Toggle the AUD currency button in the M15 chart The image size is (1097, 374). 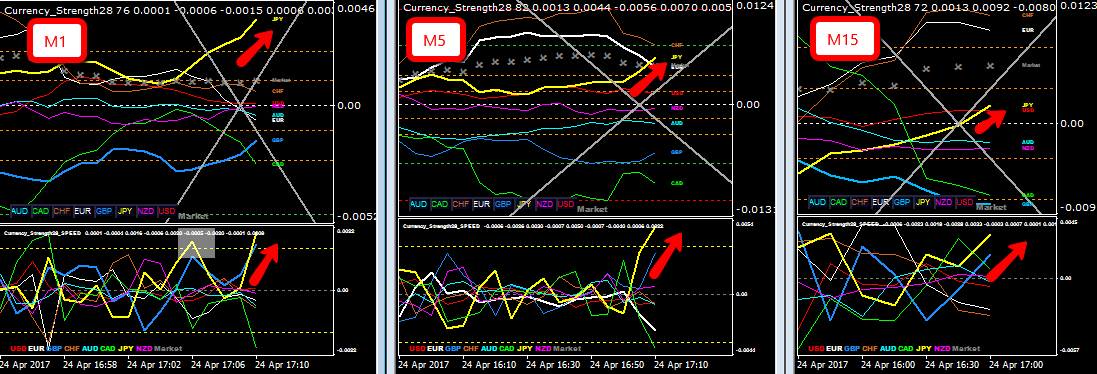818,202
